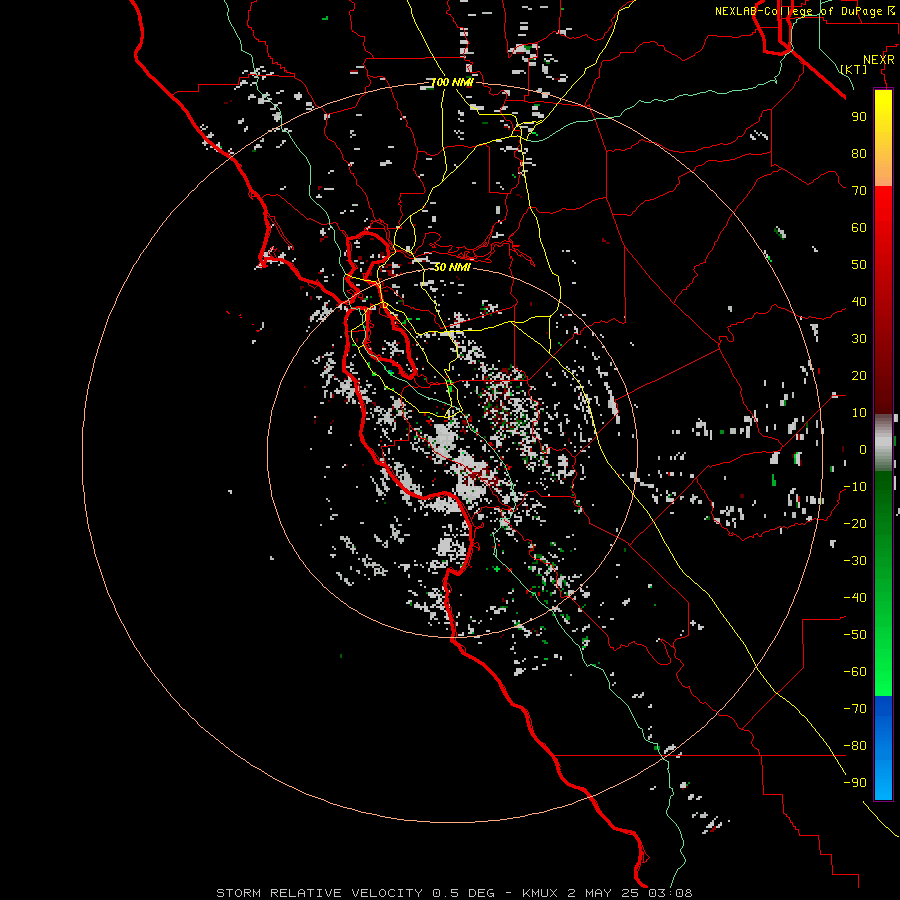
Task: Click the 0 value on the velocity scale
Action: [863, 449]
